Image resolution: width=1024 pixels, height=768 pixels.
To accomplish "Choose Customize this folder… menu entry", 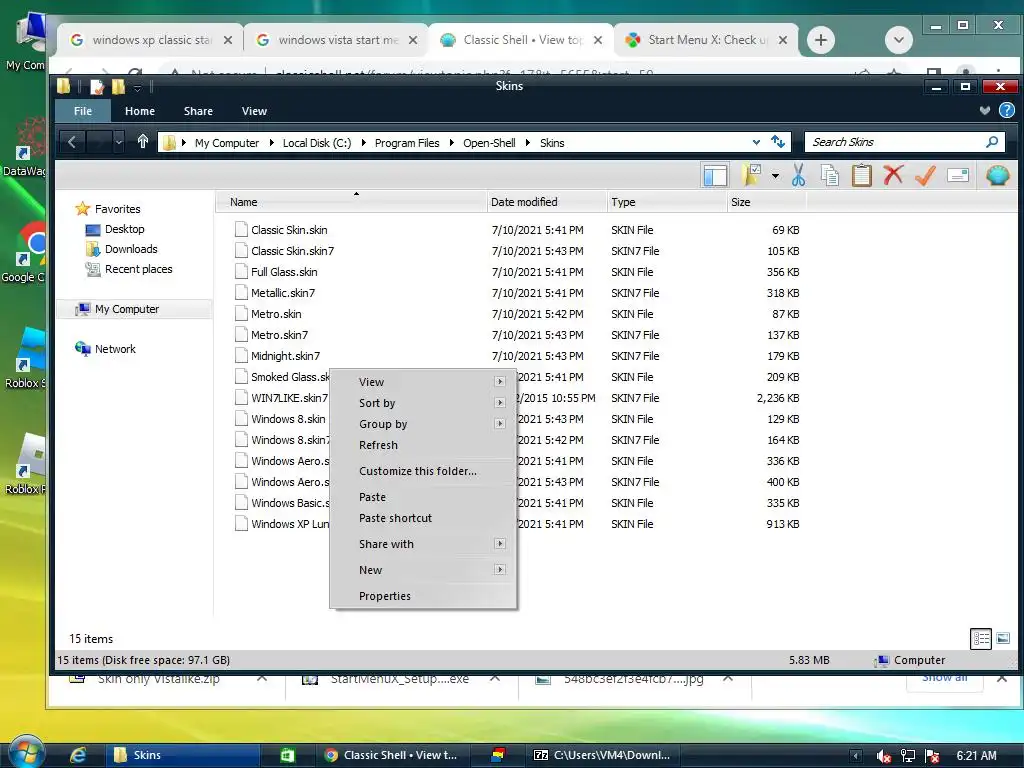I will pos(423,471).
